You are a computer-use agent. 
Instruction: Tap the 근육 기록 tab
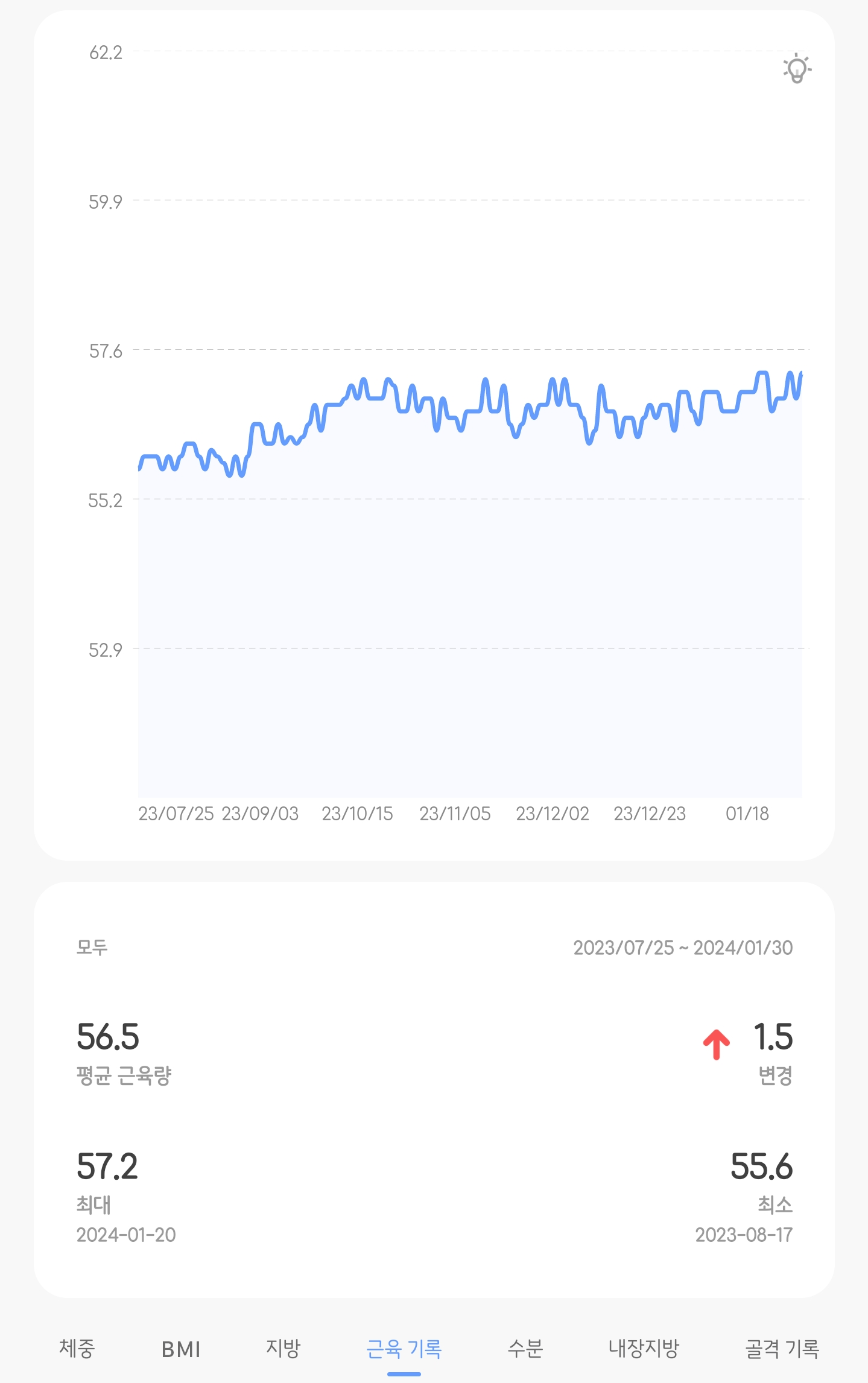click(x=404, y=1349)
